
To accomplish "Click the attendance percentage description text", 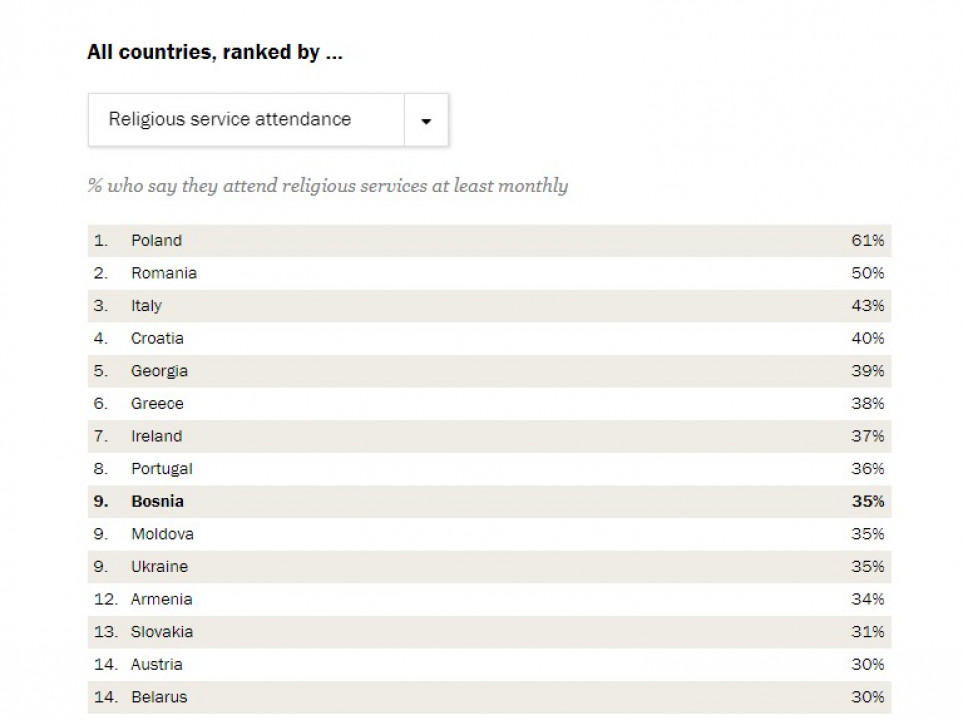I will click(328, 186).
